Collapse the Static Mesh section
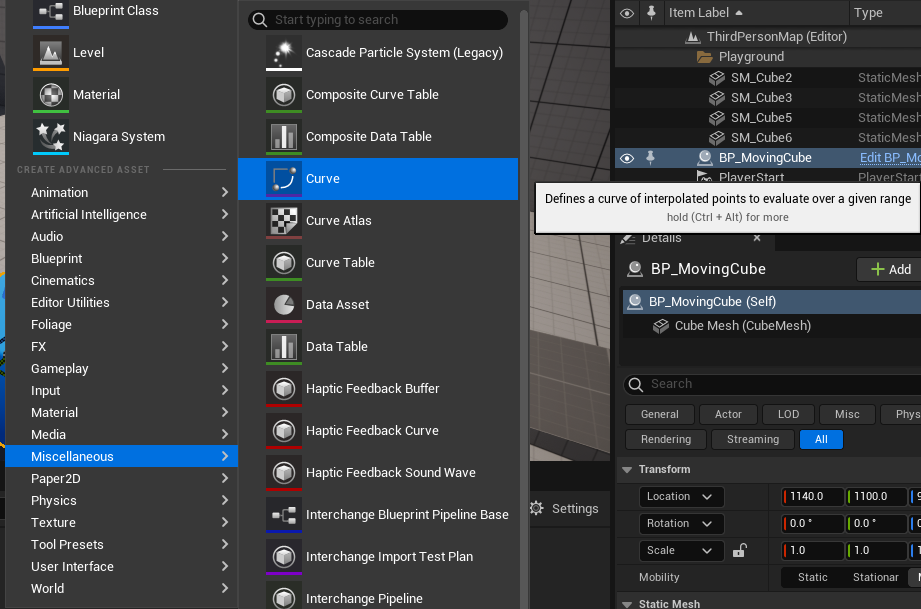 627,604
